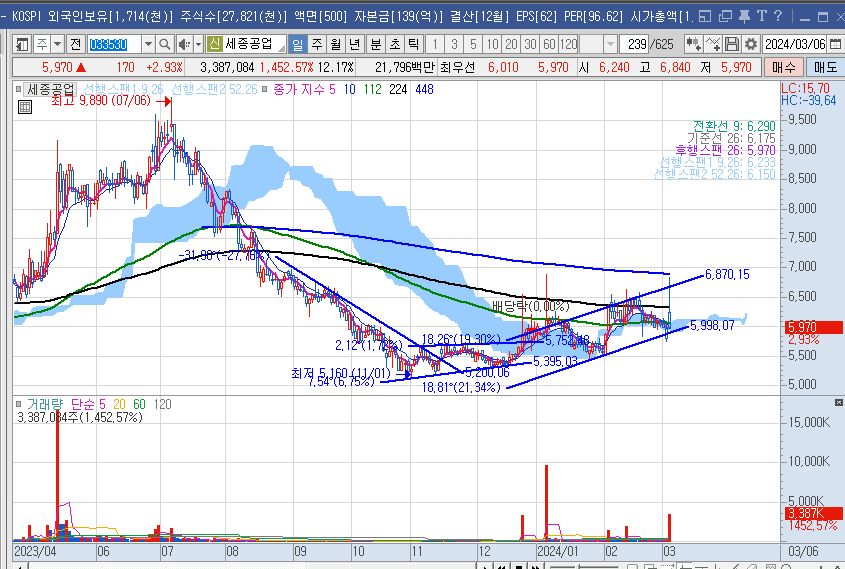This screenshot has height=569, width=845.
Task: Pin the window with pushpin icon
Action: [x=744, y=17]
